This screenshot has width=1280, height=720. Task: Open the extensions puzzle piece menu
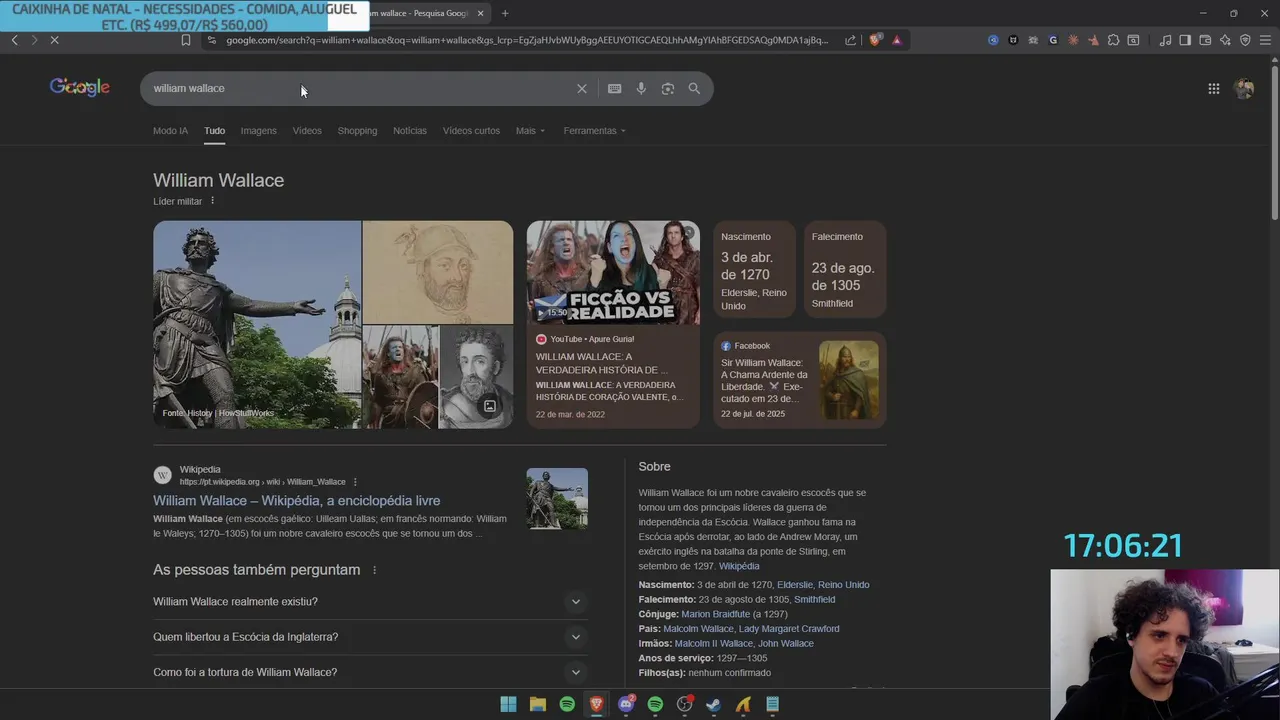(1113, 40)
